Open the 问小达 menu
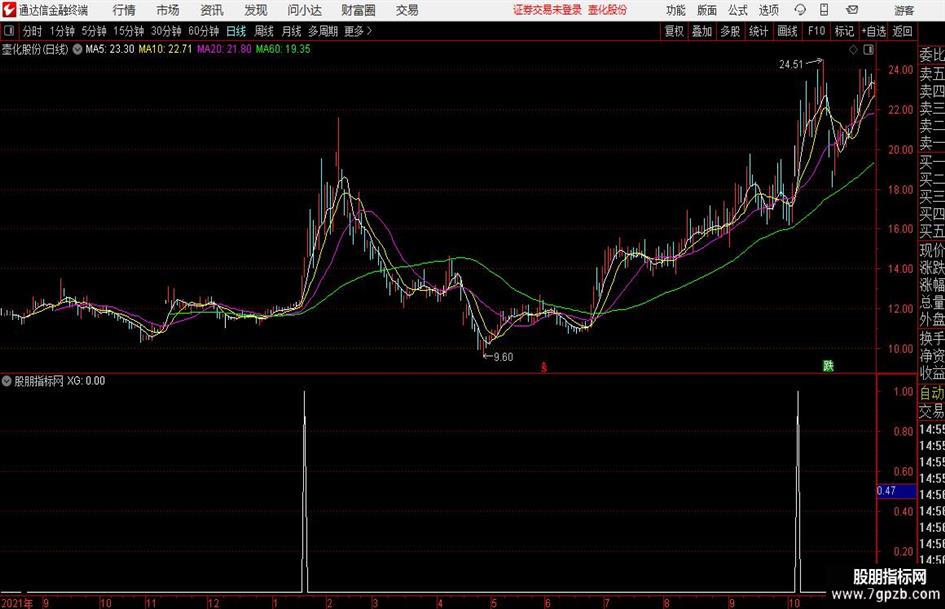 tap(304, 10)
